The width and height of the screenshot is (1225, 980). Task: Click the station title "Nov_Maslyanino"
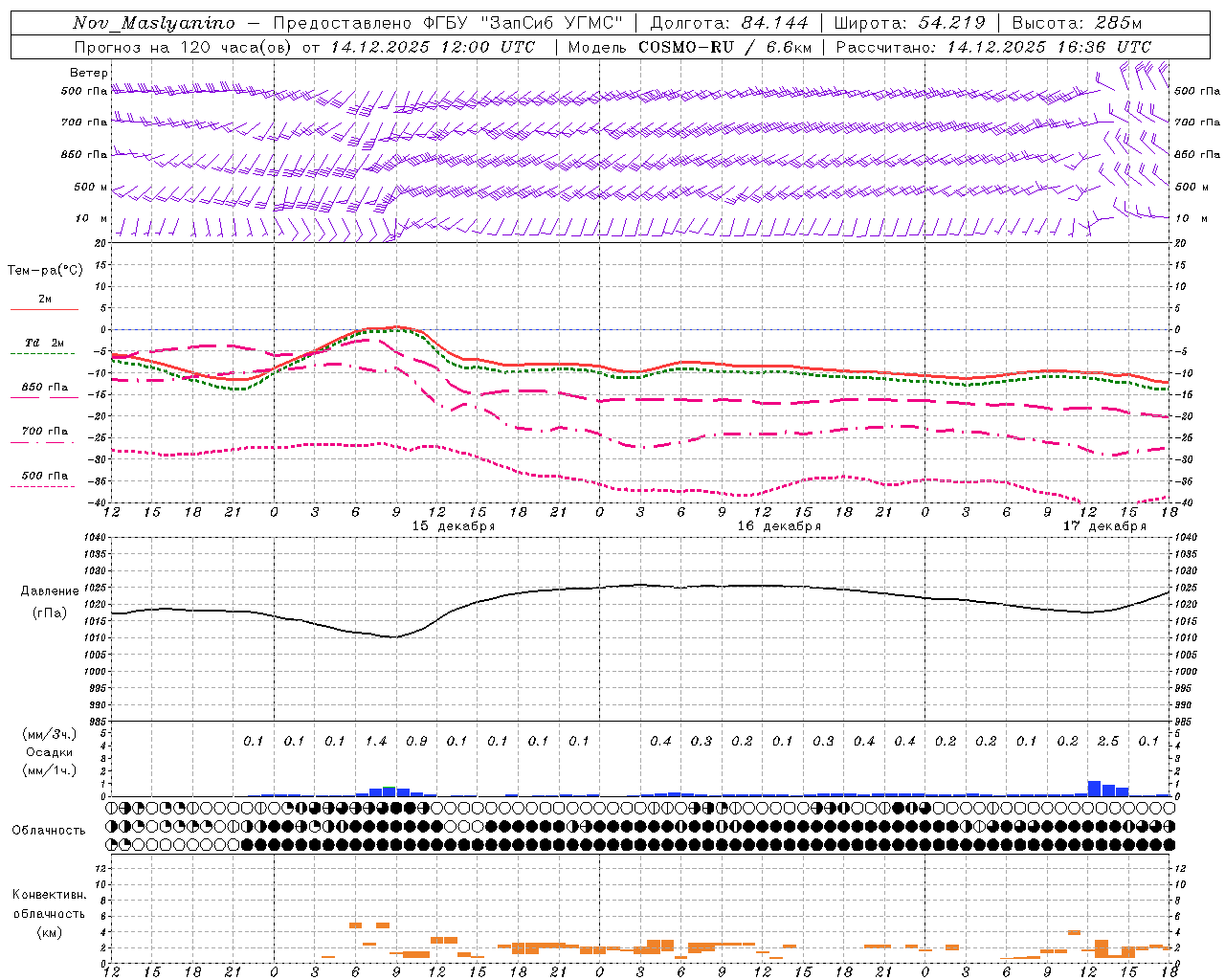pos(154,23)
